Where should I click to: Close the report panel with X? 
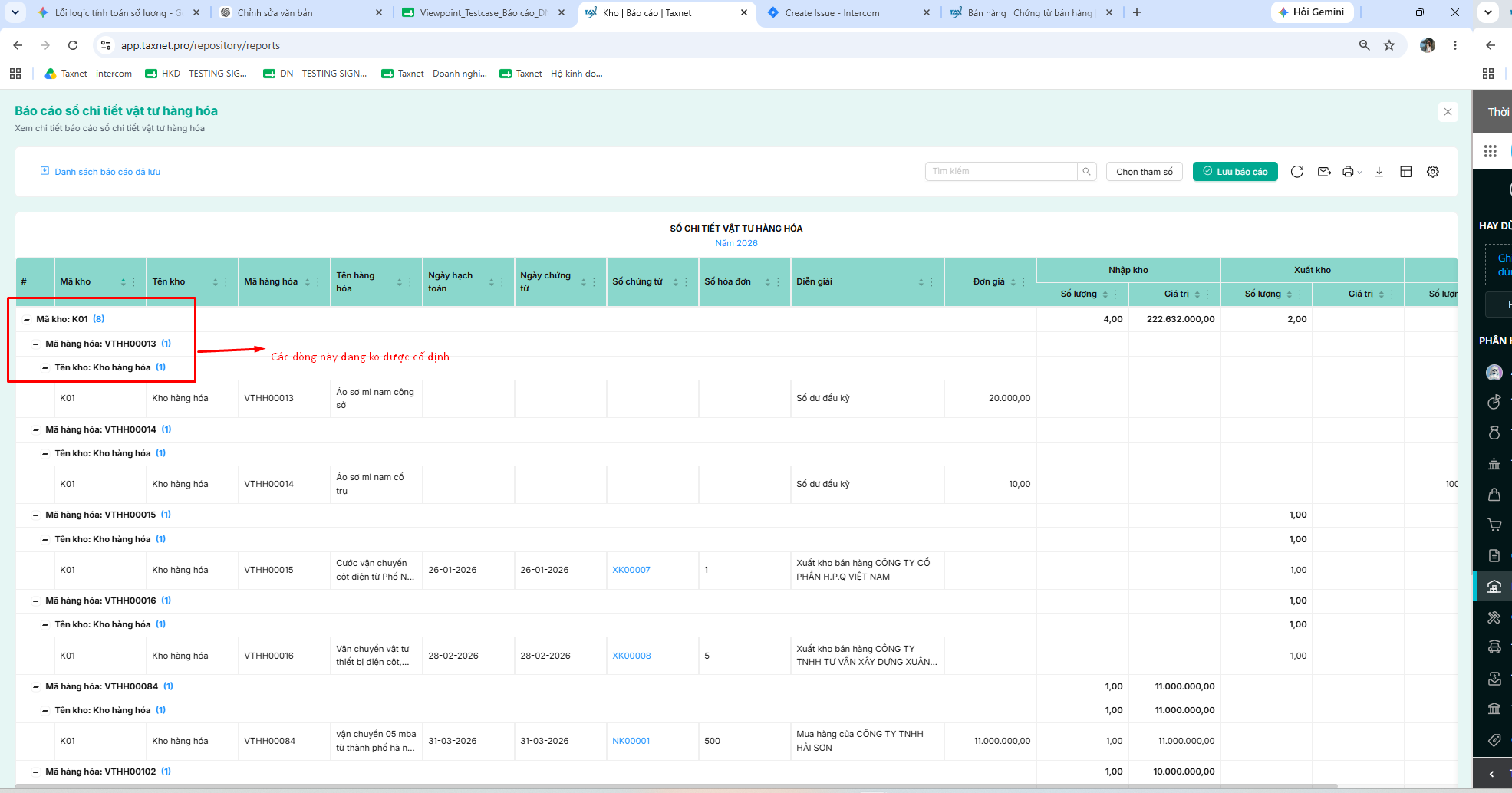pos(1448,112)
